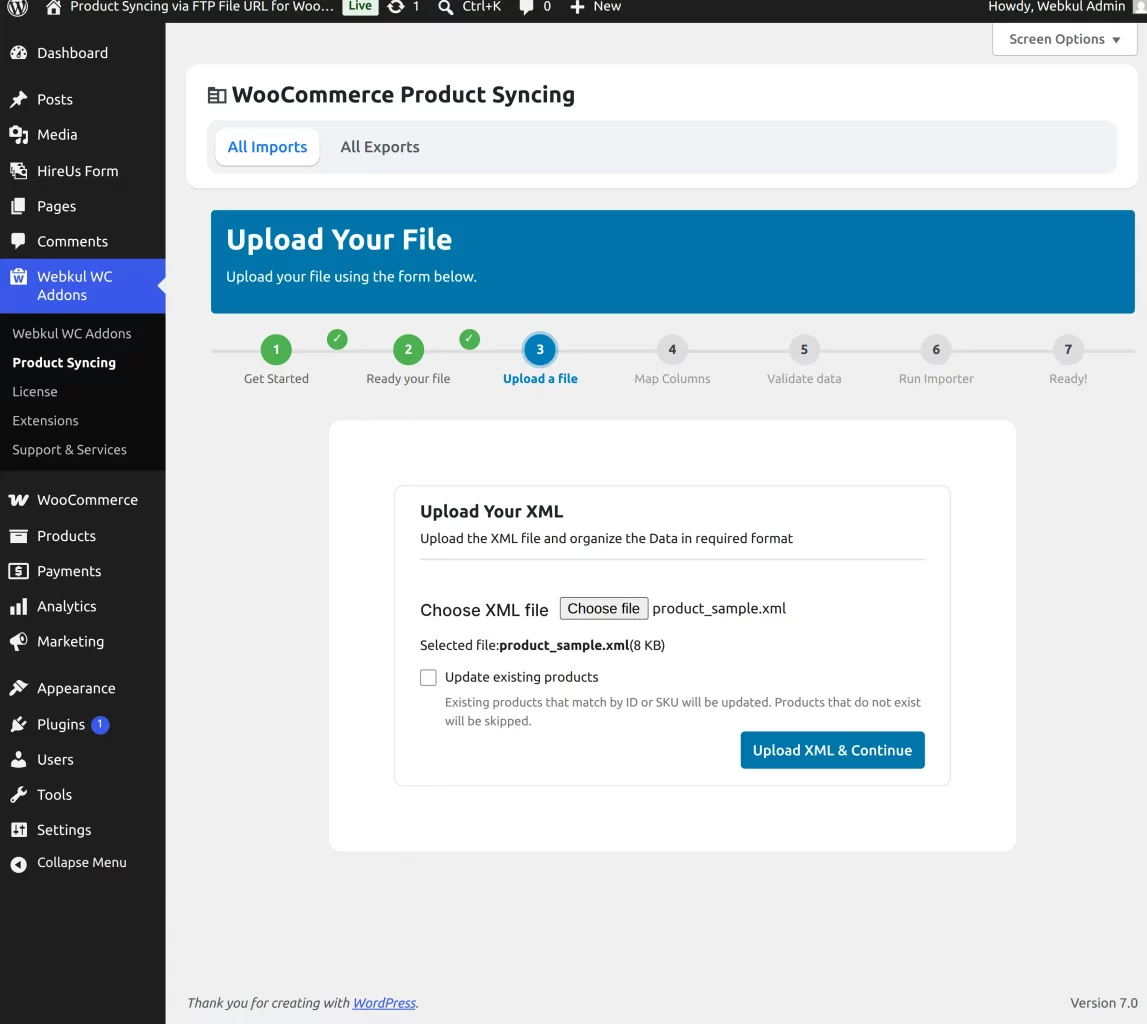Click the product_sample.xml file name text
1147x1024 pixels.
[719, 609]
